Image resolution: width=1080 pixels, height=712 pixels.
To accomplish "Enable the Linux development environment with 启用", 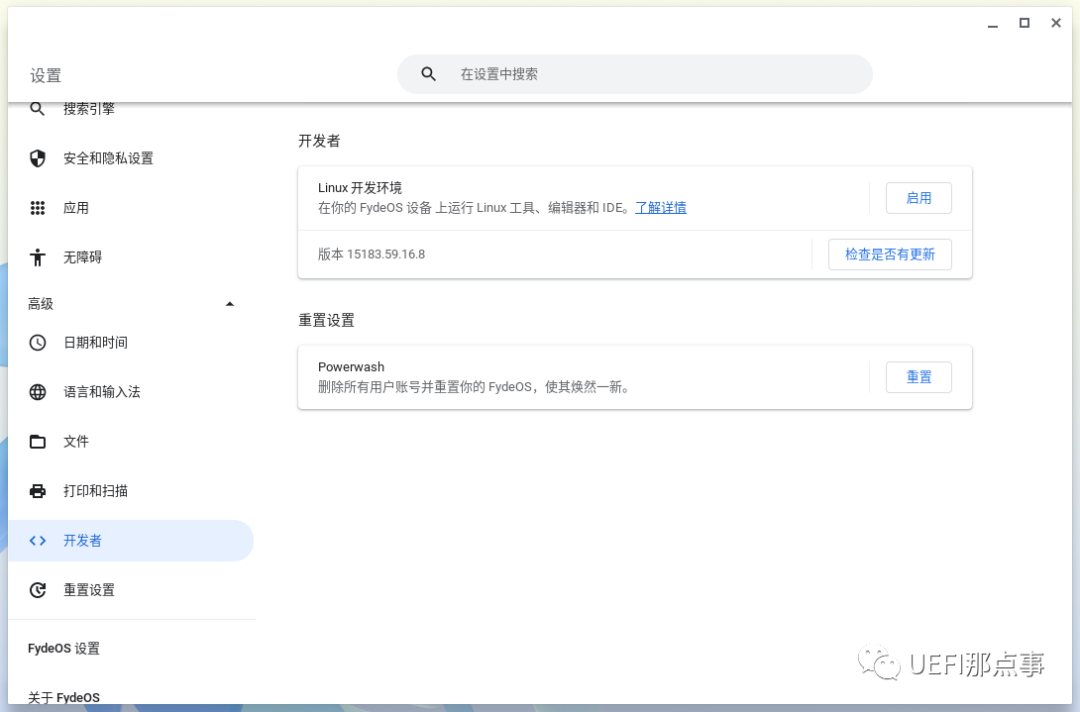I will [918, 198].
